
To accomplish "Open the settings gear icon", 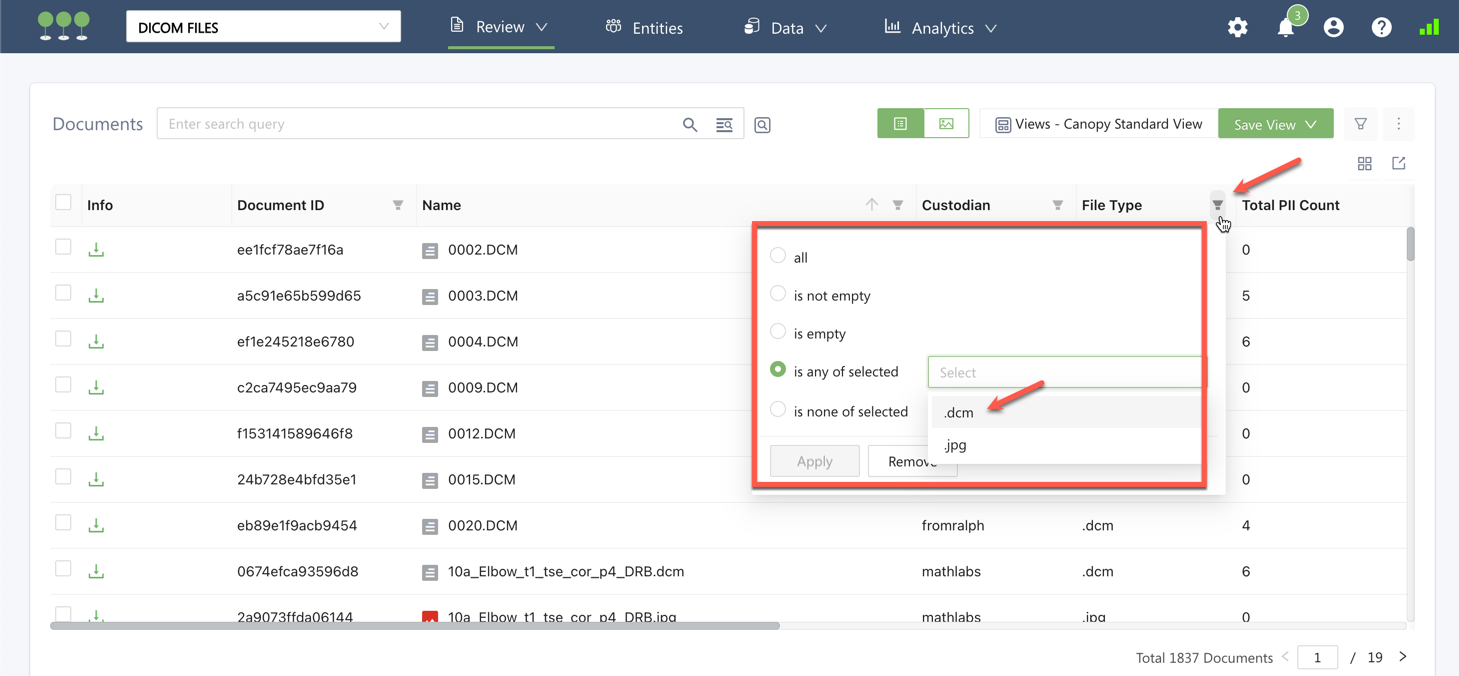I will (1237, 28).
